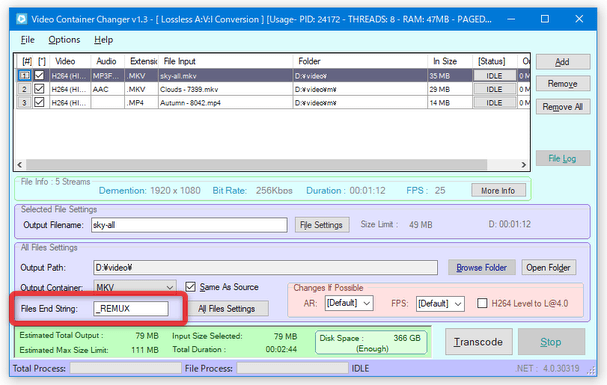Image resolution: width=607 pixels, height=385 pixels.
Task: Click the .NET 4.0.30319 status text
Action: click(x=547, y=368)
